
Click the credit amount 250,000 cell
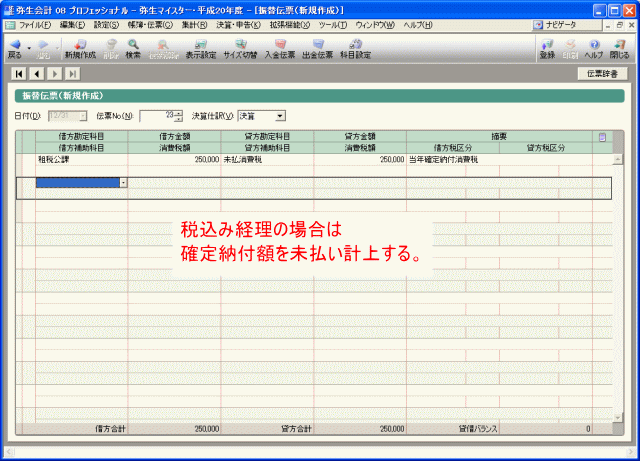click(x=360, y=160)
